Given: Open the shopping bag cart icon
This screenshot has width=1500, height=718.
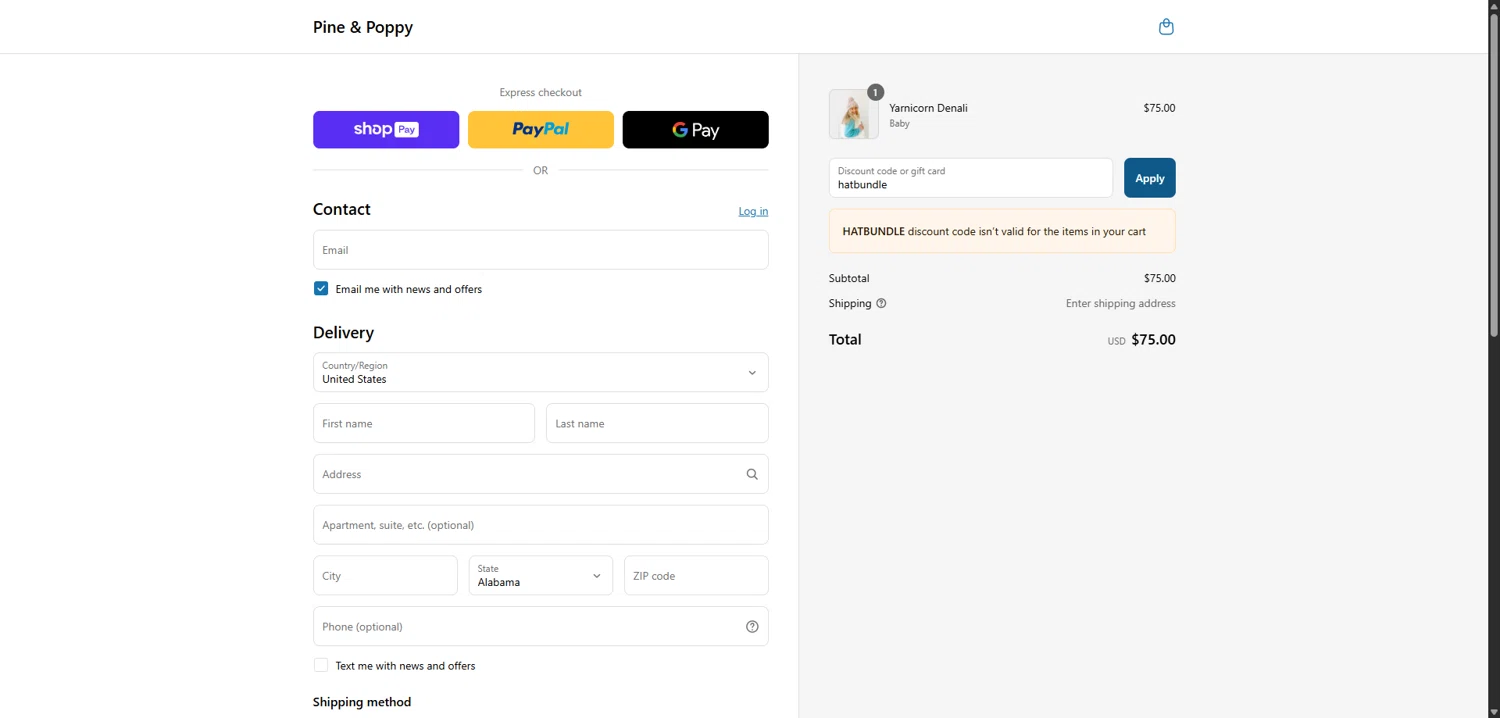Looking at the screenshot, I should pos(1166,27).
